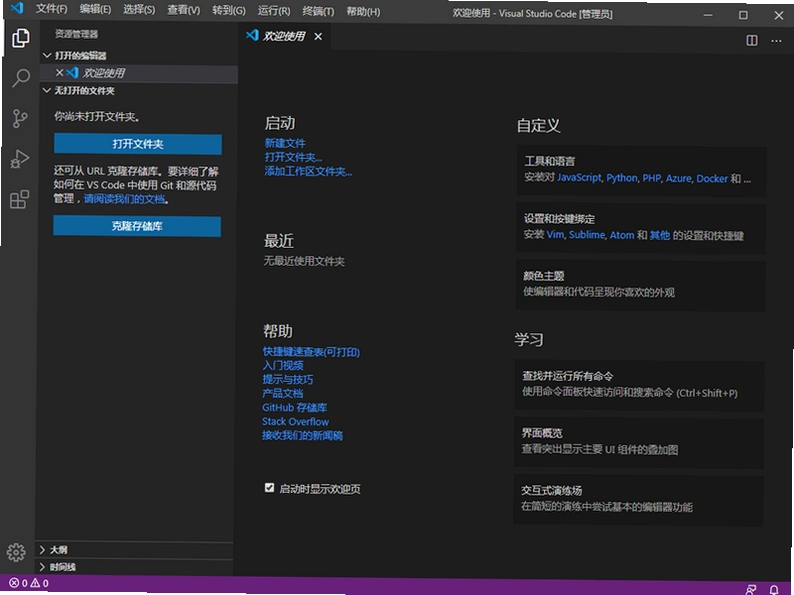The image size is (794, 595).
Task: Open the Explorer view in activity bar
Action: (20, 38)
